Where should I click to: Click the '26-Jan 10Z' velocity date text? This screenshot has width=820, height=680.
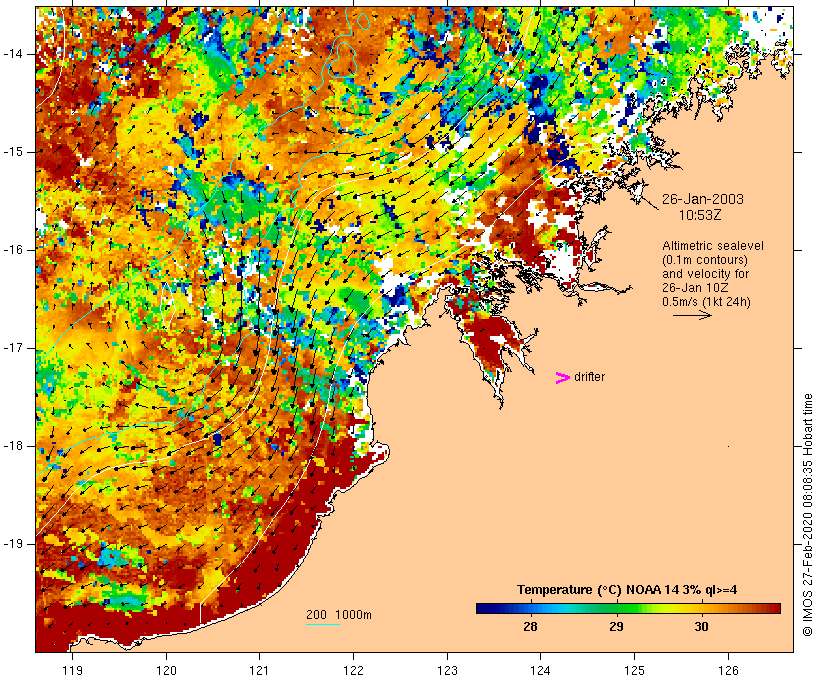click(696, 288)
